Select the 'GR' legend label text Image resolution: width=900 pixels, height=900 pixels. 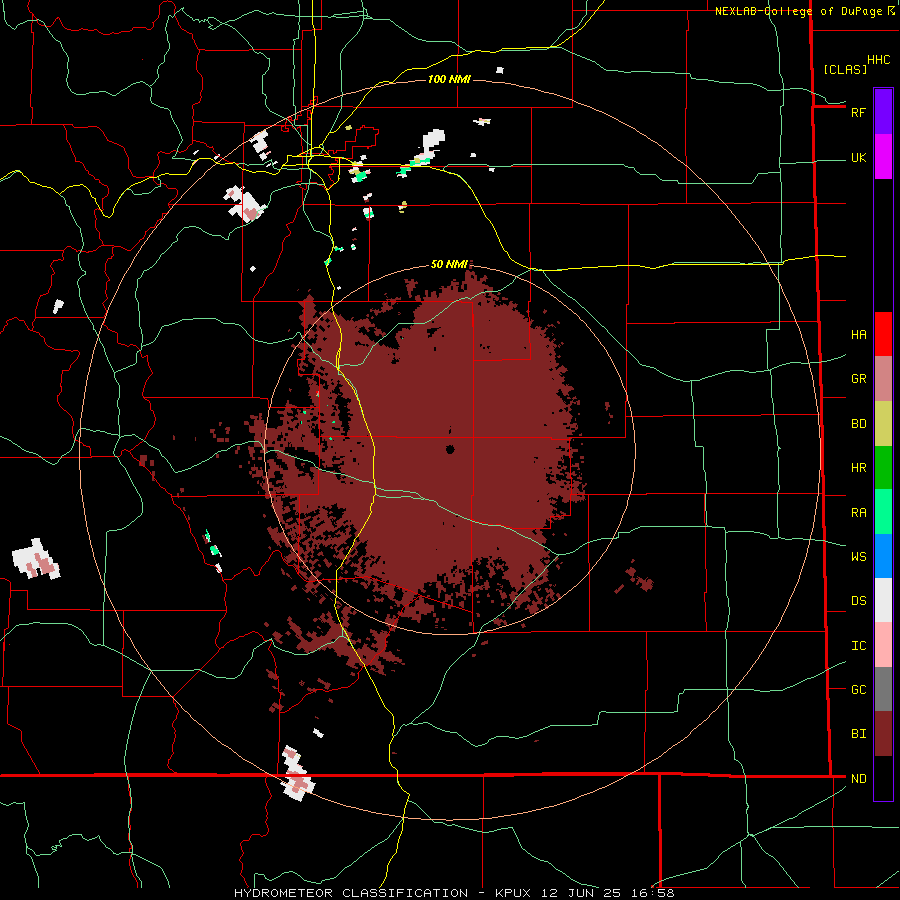[858, 379]
